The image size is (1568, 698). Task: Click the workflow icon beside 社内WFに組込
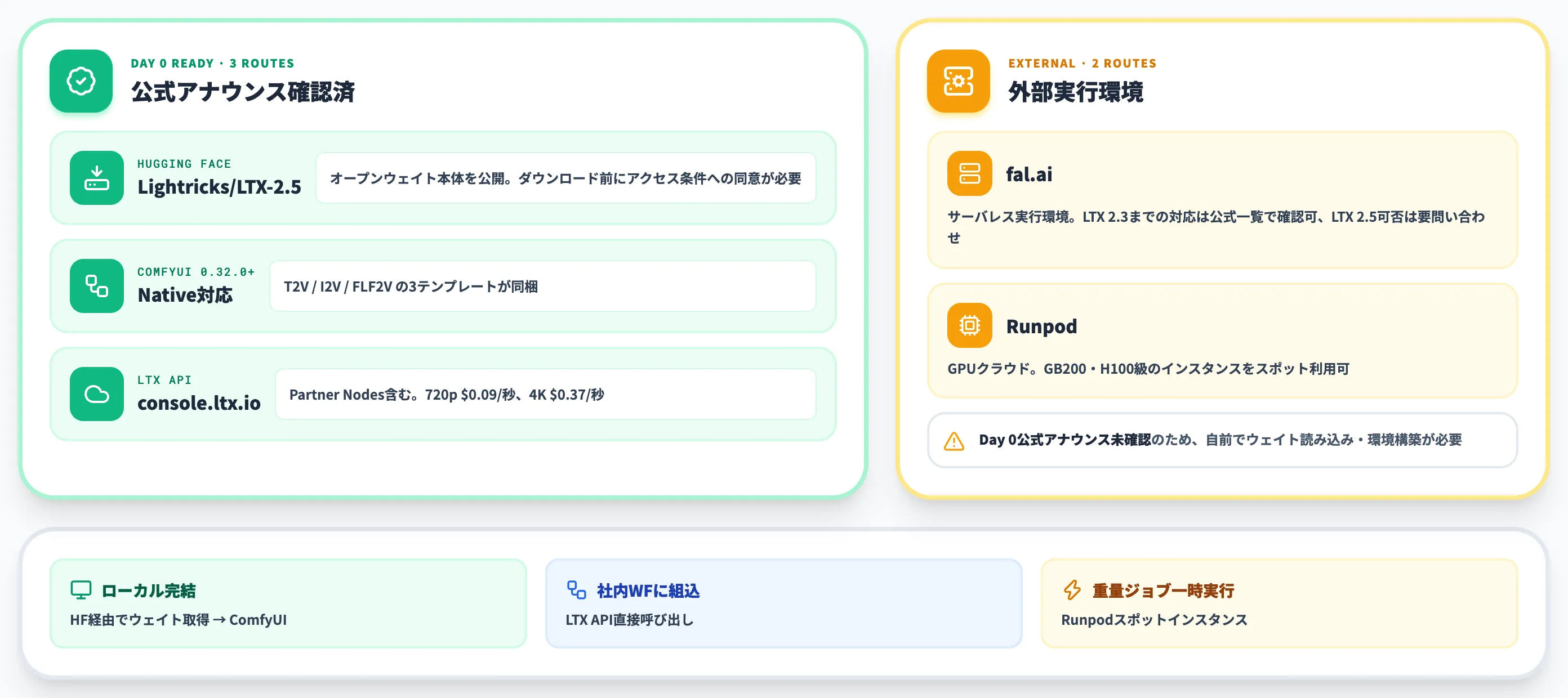click(x=576, y=590)
